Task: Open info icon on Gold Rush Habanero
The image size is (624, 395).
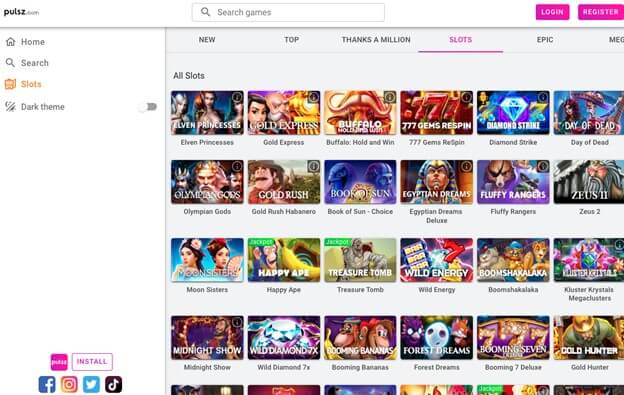Action: click(x=314, y=166)
